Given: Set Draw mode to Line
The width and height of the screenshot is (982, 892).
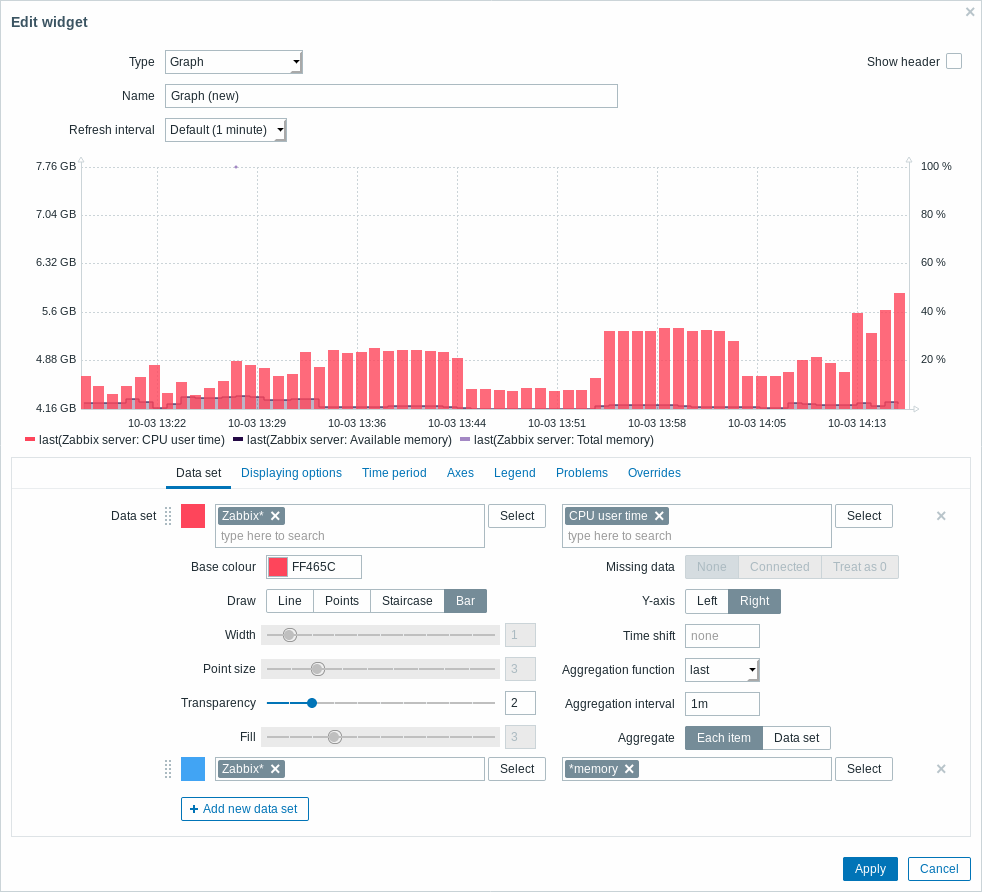Looking at the screenshot, I should 290,601.
